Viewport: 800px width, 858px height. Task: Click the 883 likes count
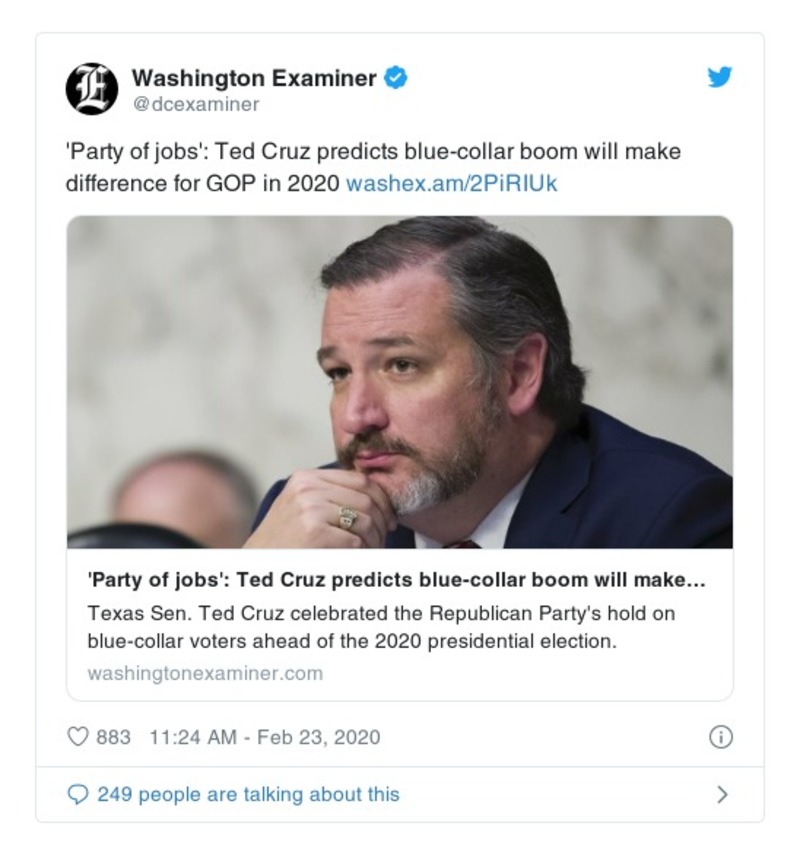(113, 737)
